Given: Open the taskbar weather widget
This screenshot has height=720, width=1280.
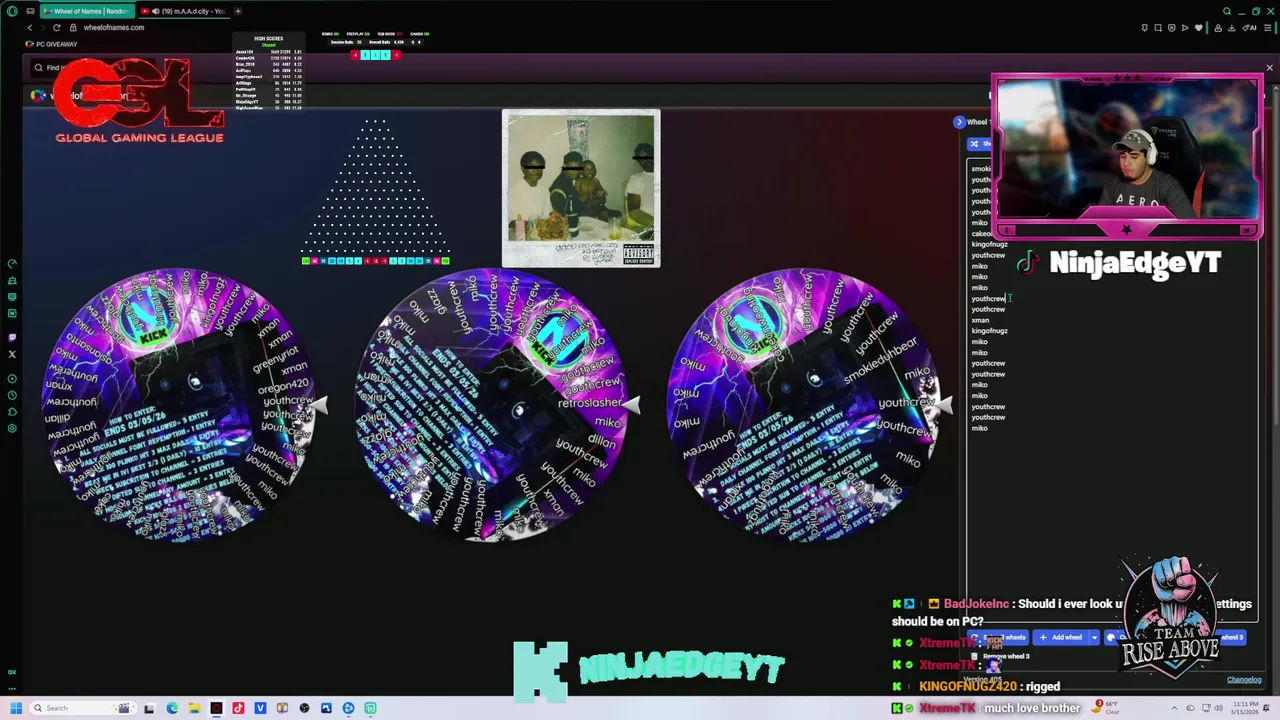Looking at the screenshot, I should point(1105,708).
